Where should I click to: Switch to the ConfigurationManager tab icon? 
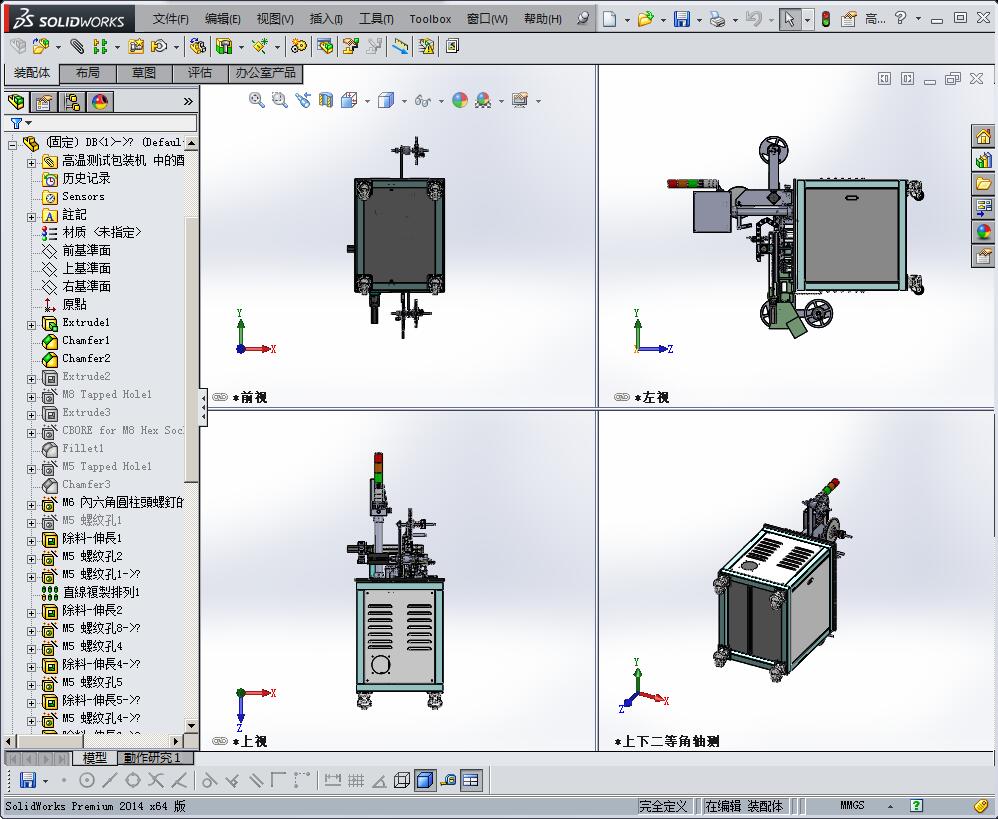[x=71, y=101]
